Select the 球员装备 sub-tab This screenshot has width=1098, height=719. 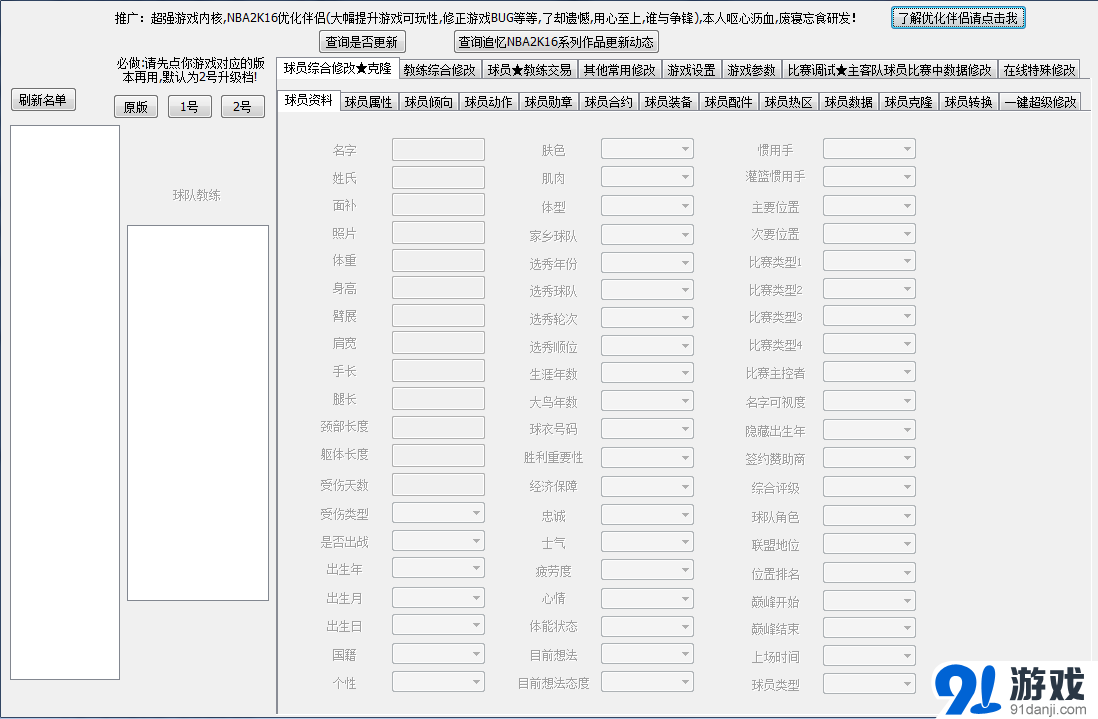[669, 102]
